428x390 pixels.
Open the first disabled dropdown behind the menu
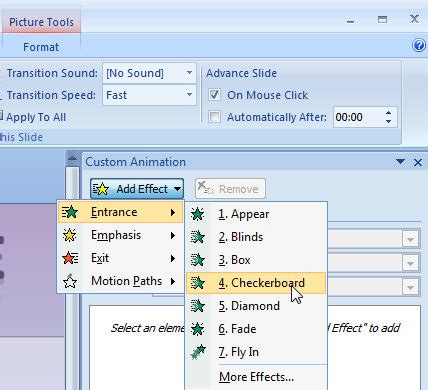[410, 239]
